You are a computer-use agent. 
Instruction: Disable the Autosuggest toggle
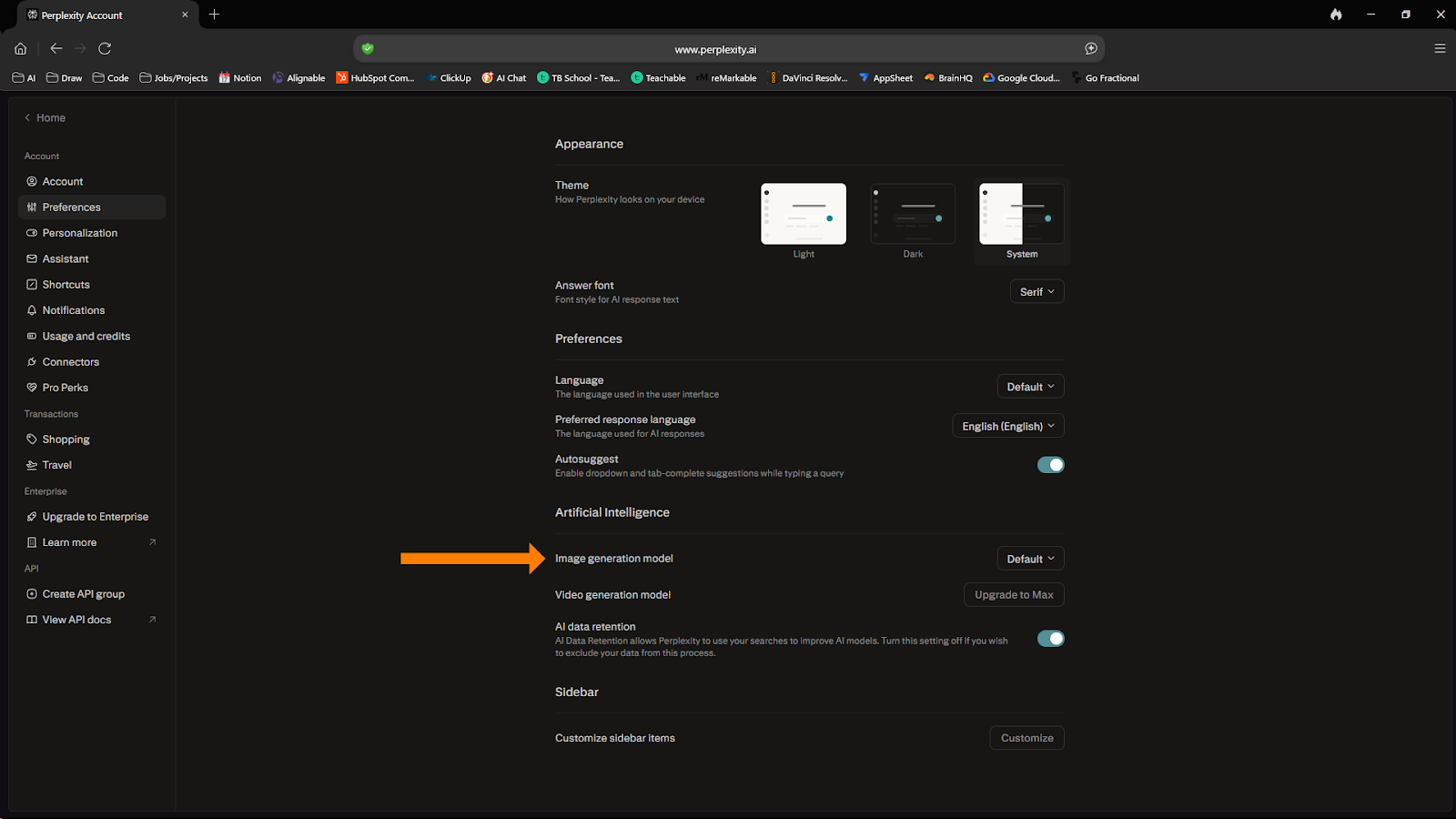pyautogui.click(x=1051, y=464)
